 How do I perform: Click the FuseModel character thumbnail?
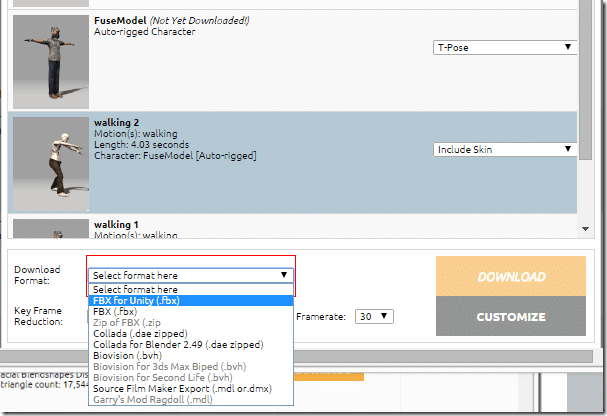tap(49, 58)
